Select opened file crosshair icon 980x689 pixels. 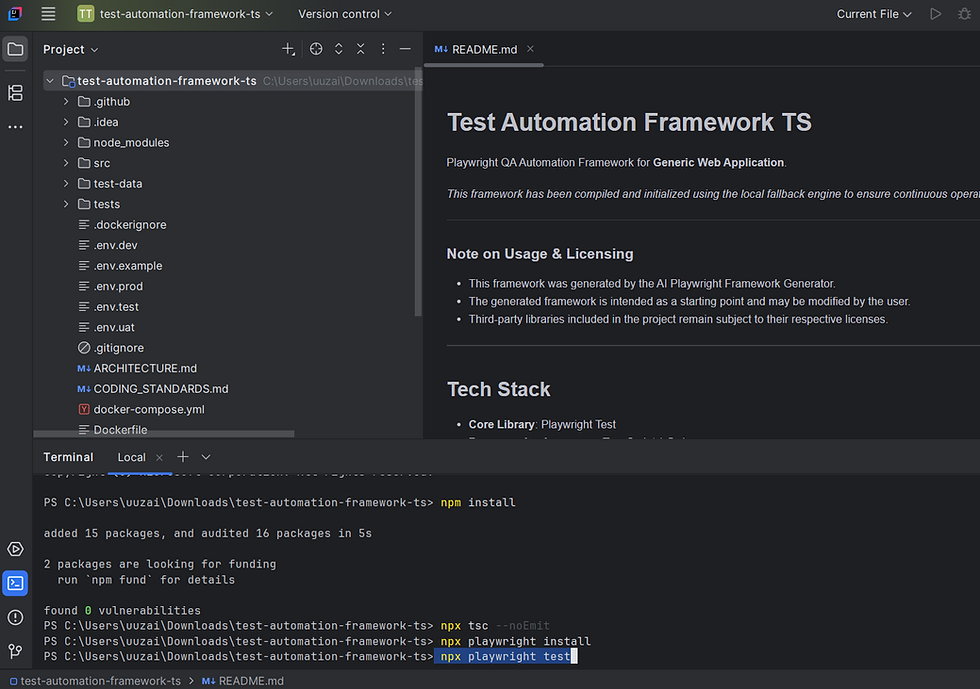click(x=316, y=49)
